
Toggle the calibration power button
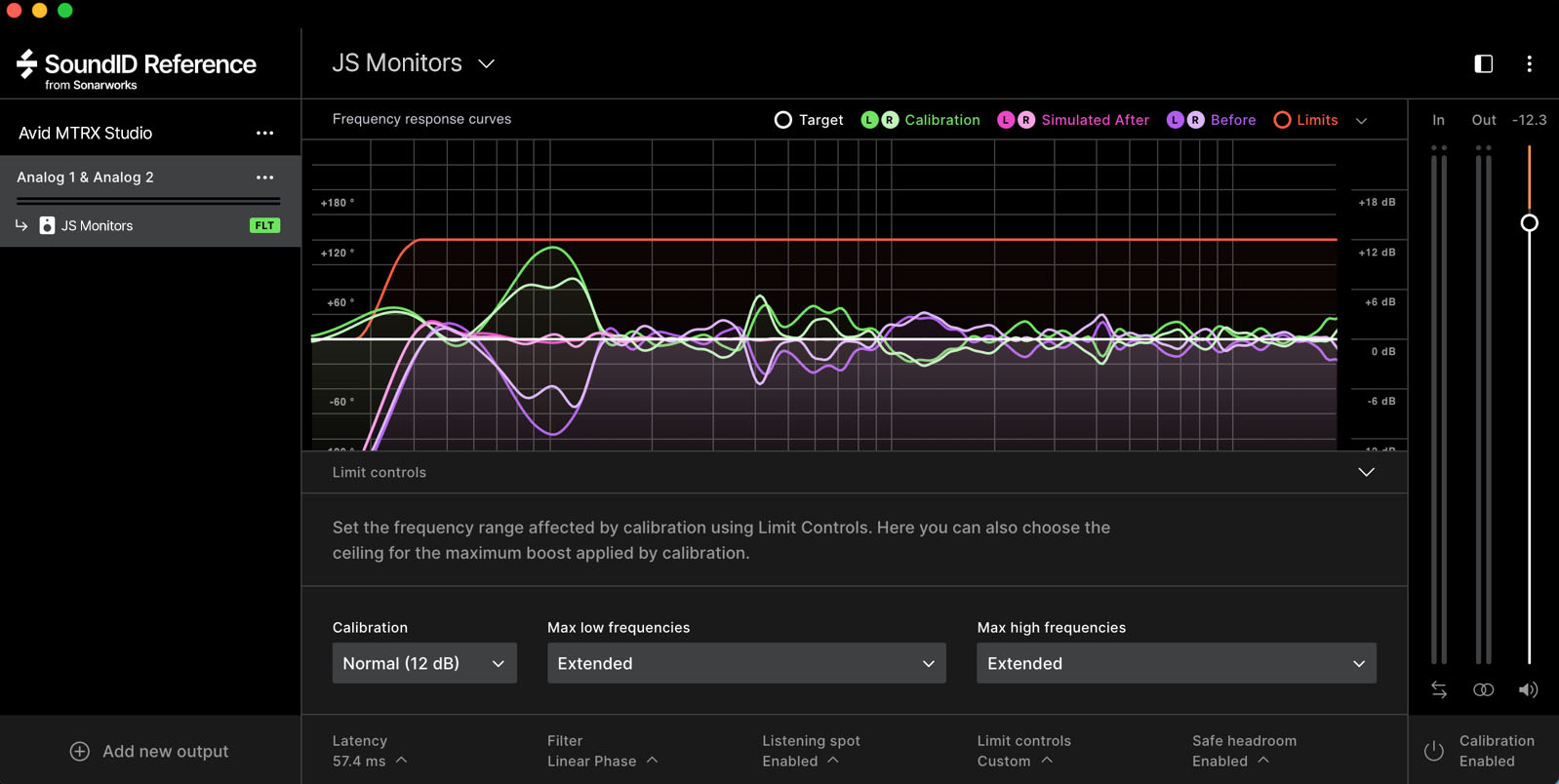1433,751
